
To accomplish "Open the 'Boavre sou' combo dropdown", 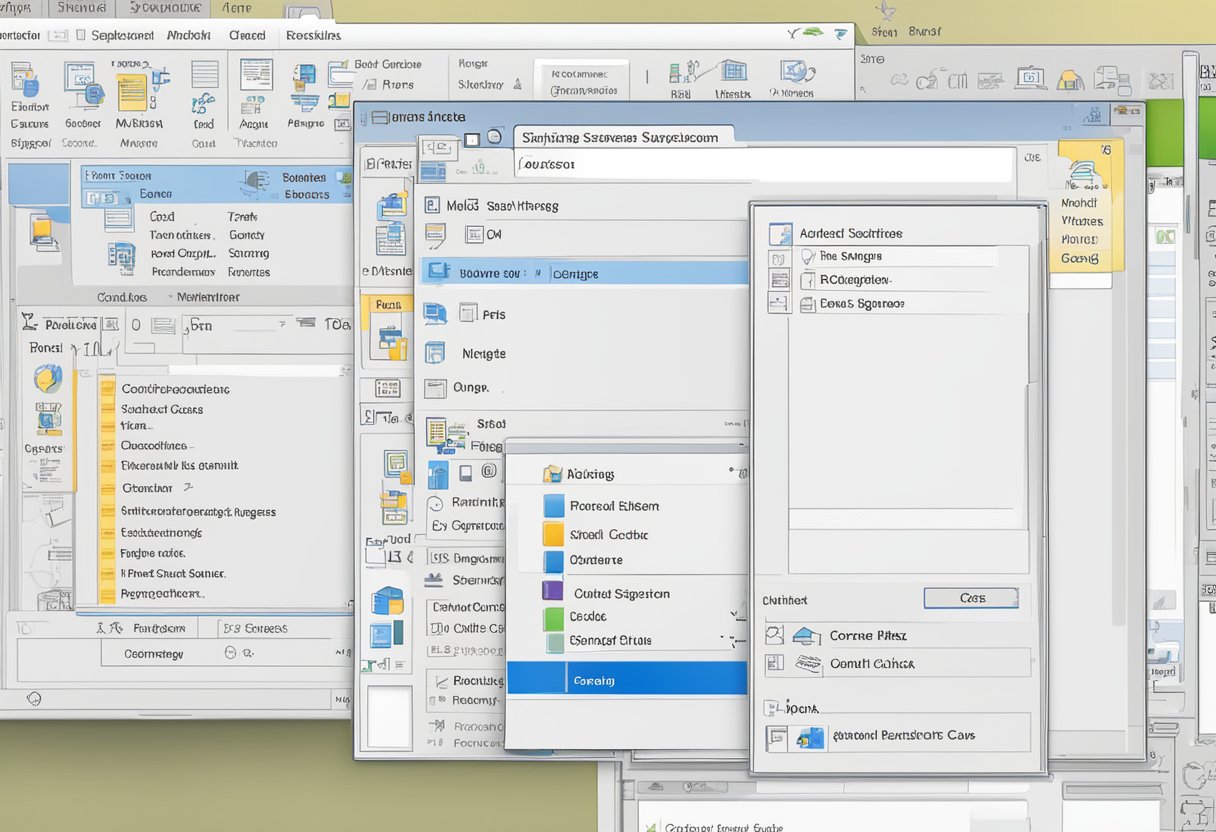I will pos(538,272).
